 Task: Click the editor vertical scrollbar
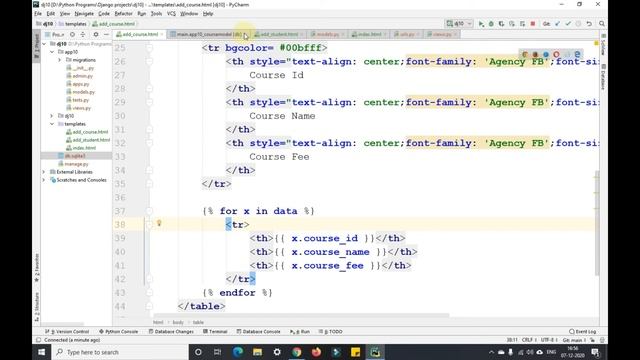pyautogui.click(x=597, y=222)
